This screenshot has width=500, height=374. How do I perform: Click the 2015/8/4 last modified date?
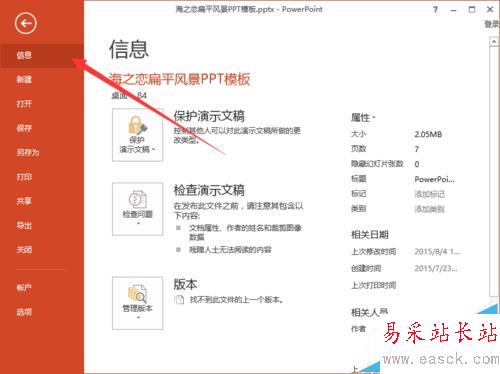point(437,252)
